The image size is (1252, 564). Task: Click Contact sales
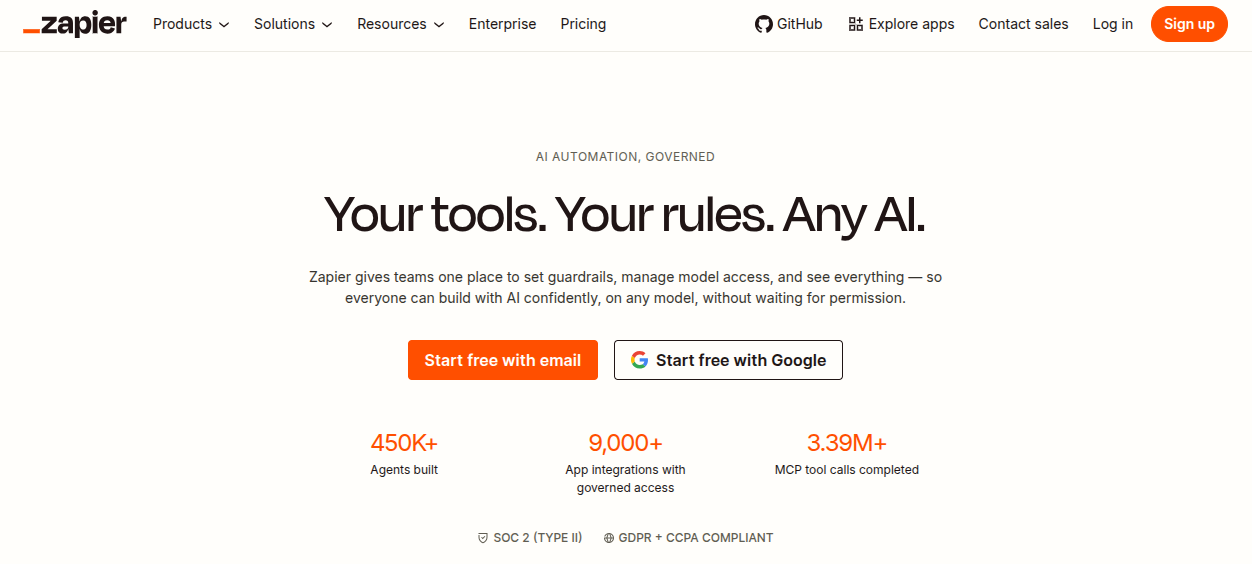[1023, 24]
